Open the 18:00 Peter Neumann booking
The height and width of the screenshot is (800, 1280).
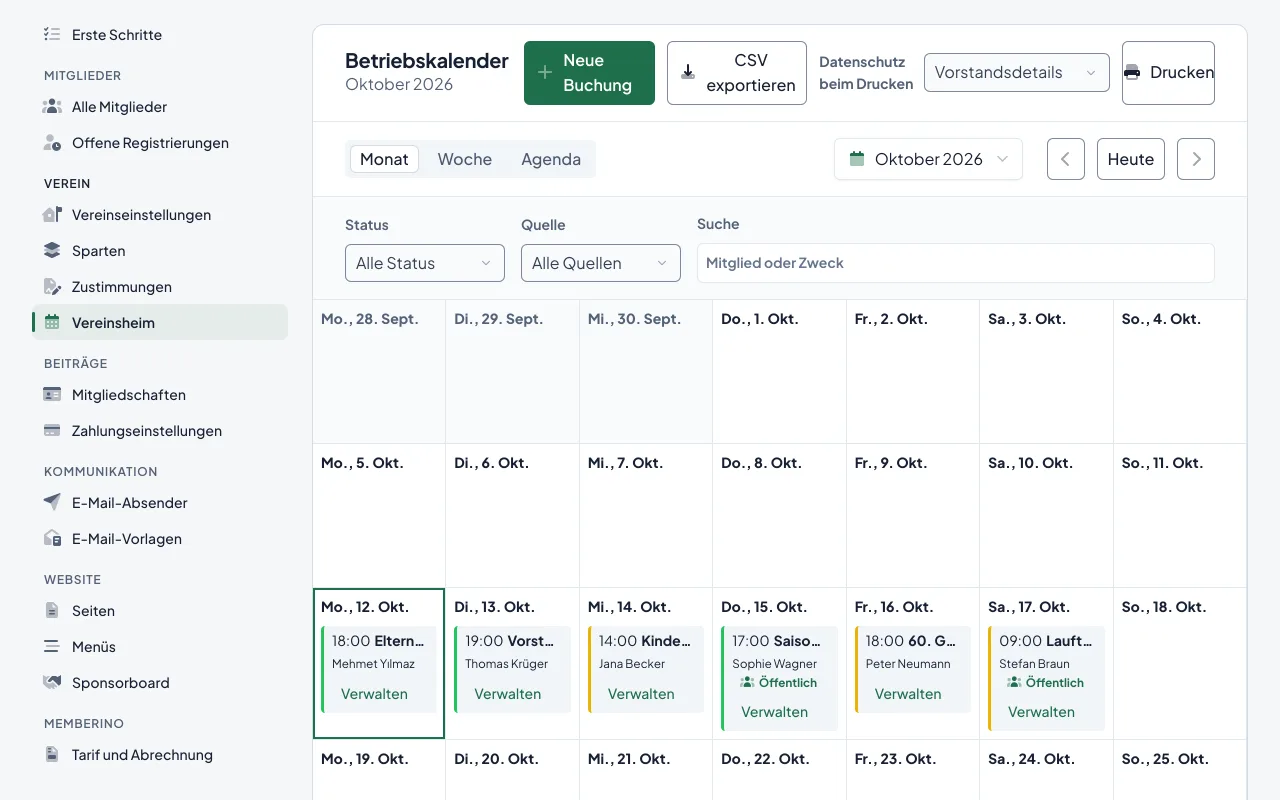[x=913, y=669]
